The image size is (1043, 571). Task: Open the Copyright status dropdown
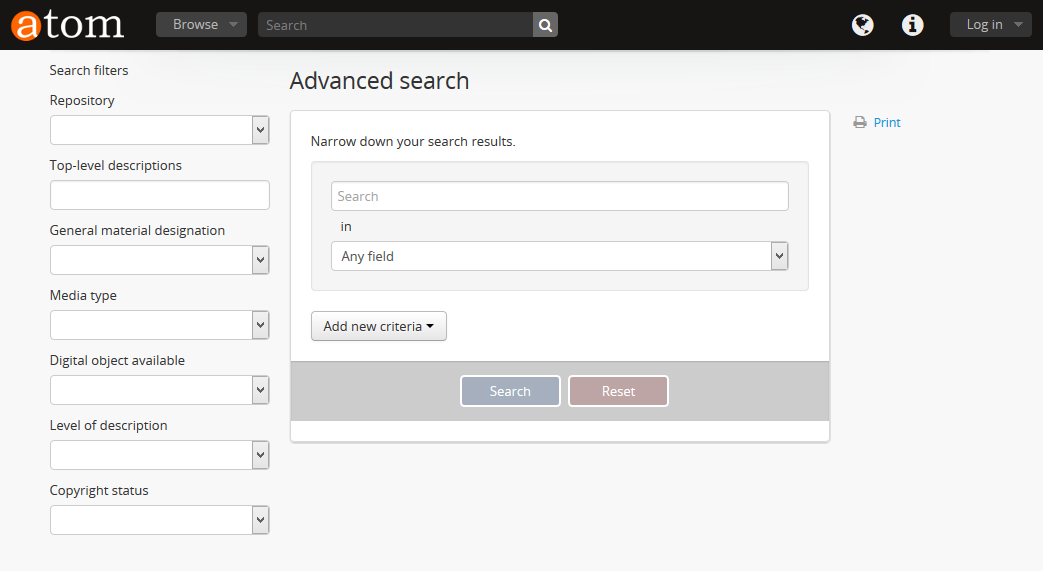click(160, 520)
